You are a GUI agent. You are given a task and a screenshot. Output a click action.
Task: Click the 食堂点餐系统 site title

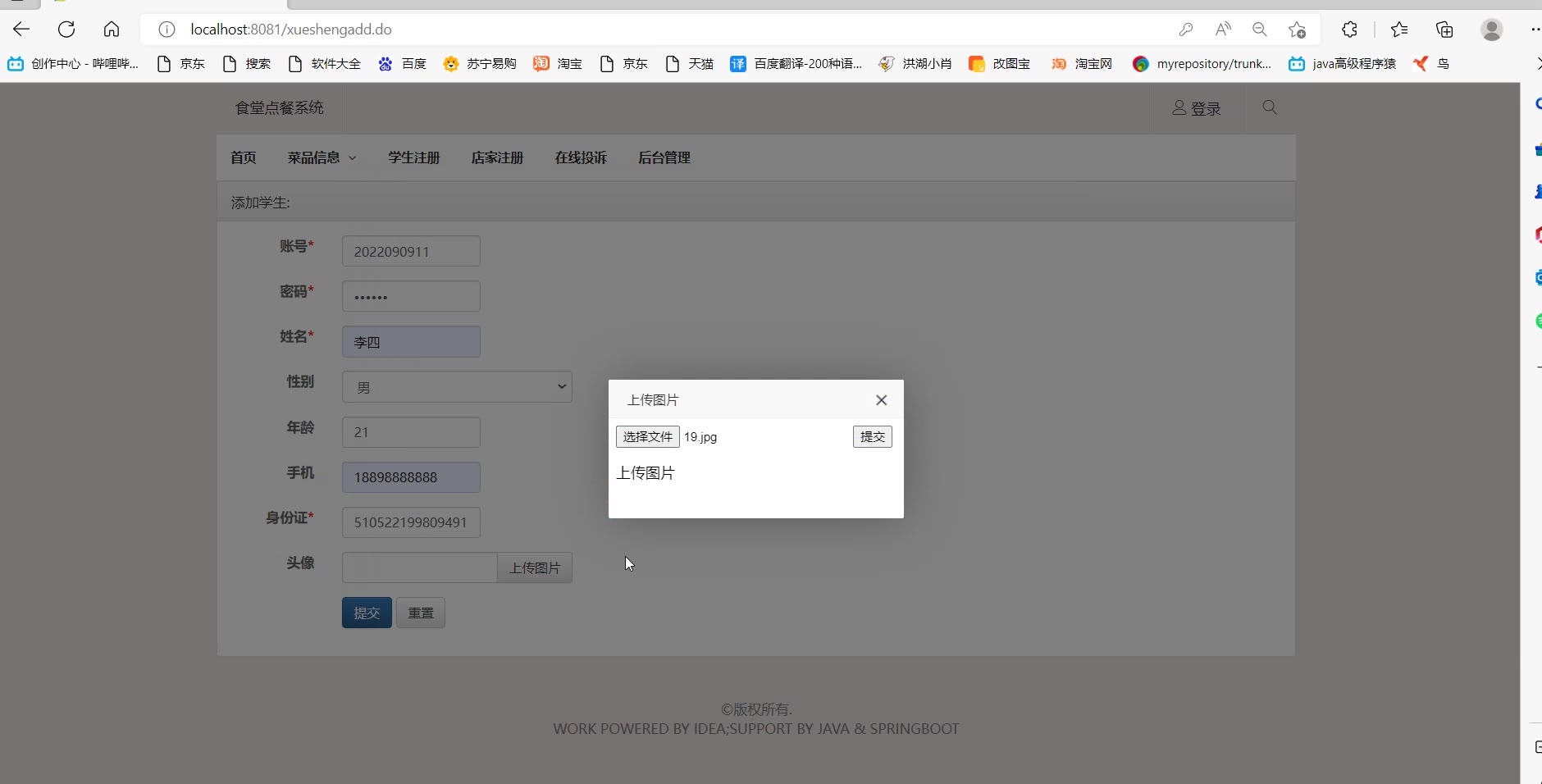tap(280, 107)
